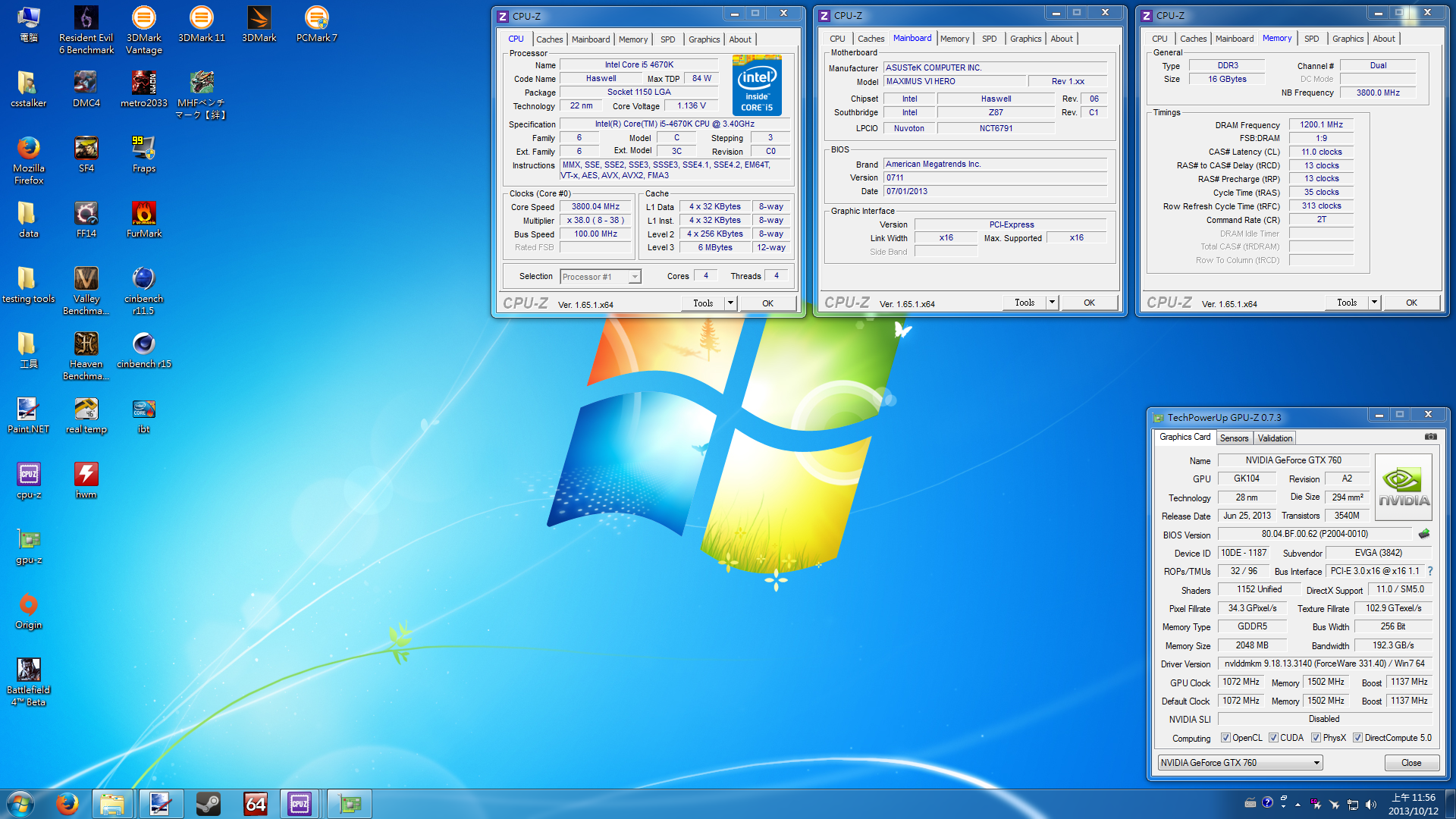Click GPU name field NVIDIA GeForce GTX 760
Viewport: 1456px width, 819px height.
[x=1293, y=460]
